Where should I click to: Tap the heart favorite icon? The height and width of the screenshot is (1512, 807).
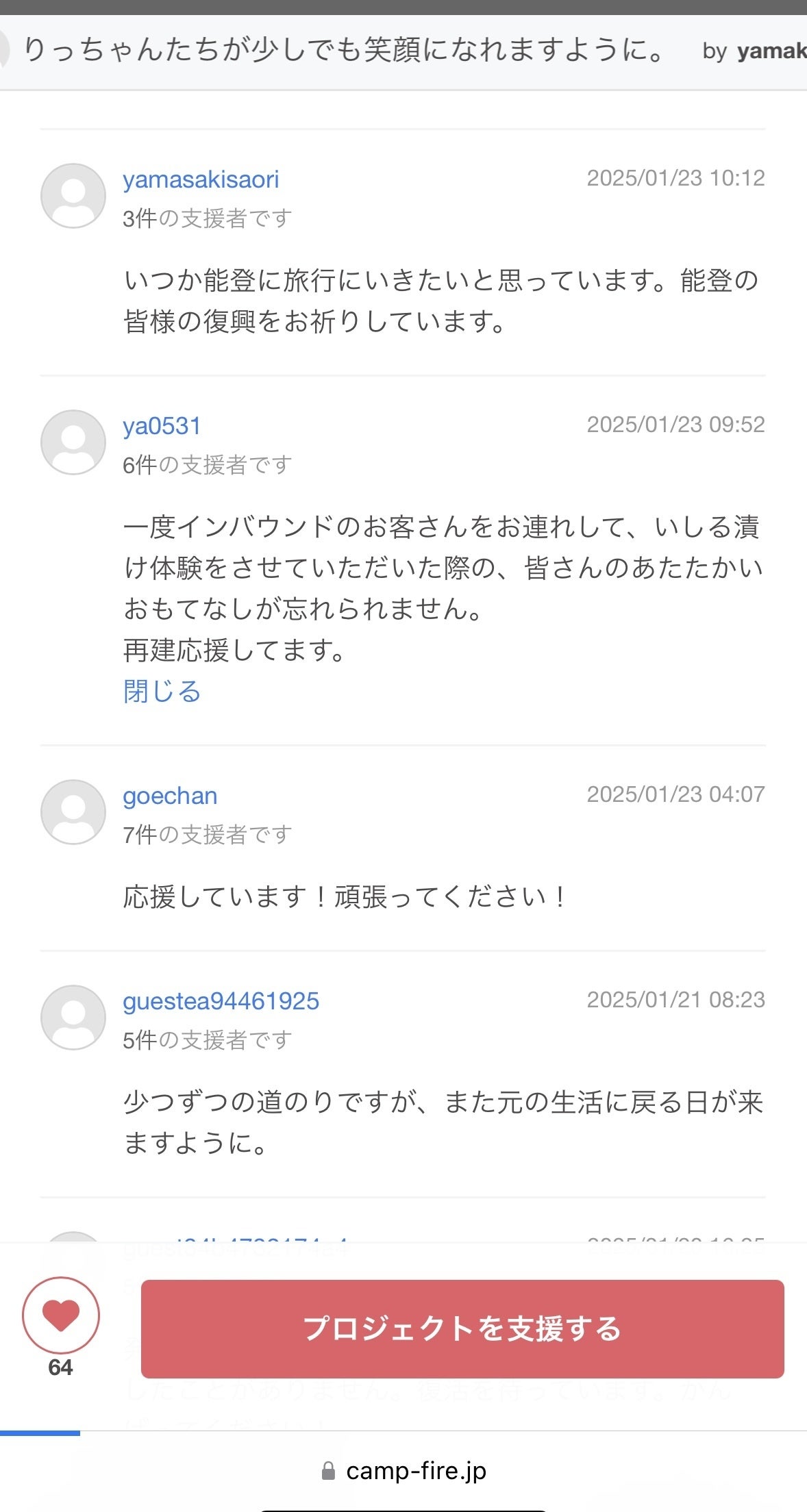point(61,1315)
